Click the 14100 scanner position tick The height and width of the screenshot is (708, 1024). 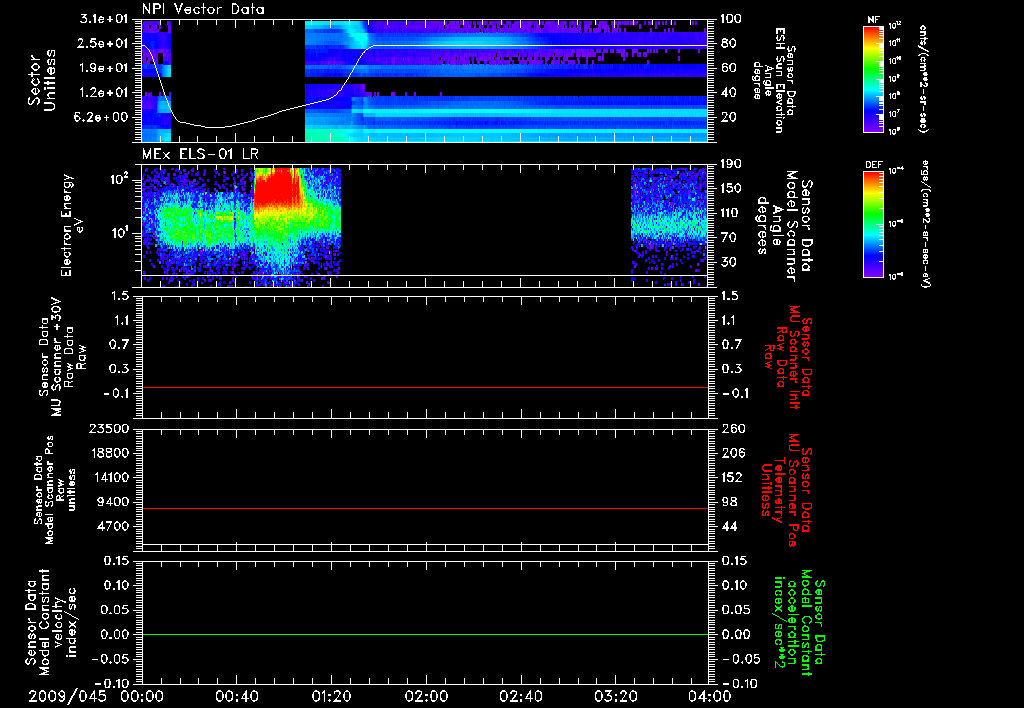pos(109,477)
